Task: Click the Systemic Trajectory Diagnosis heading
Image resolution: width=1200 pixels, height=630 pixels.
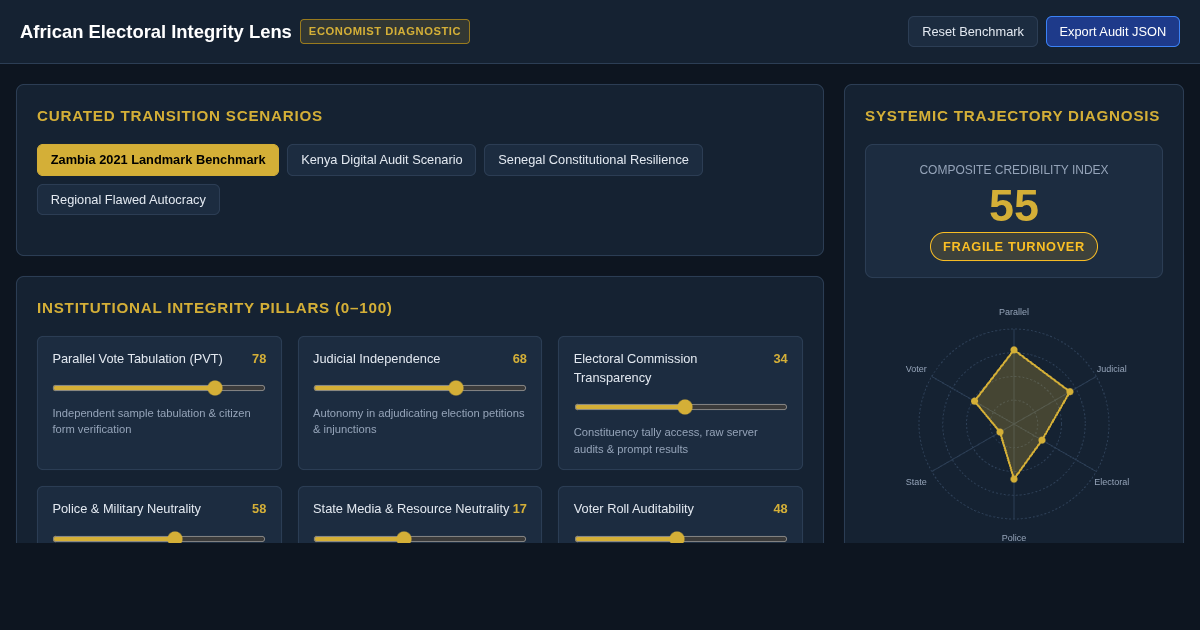Action: tap(1013, 116)
